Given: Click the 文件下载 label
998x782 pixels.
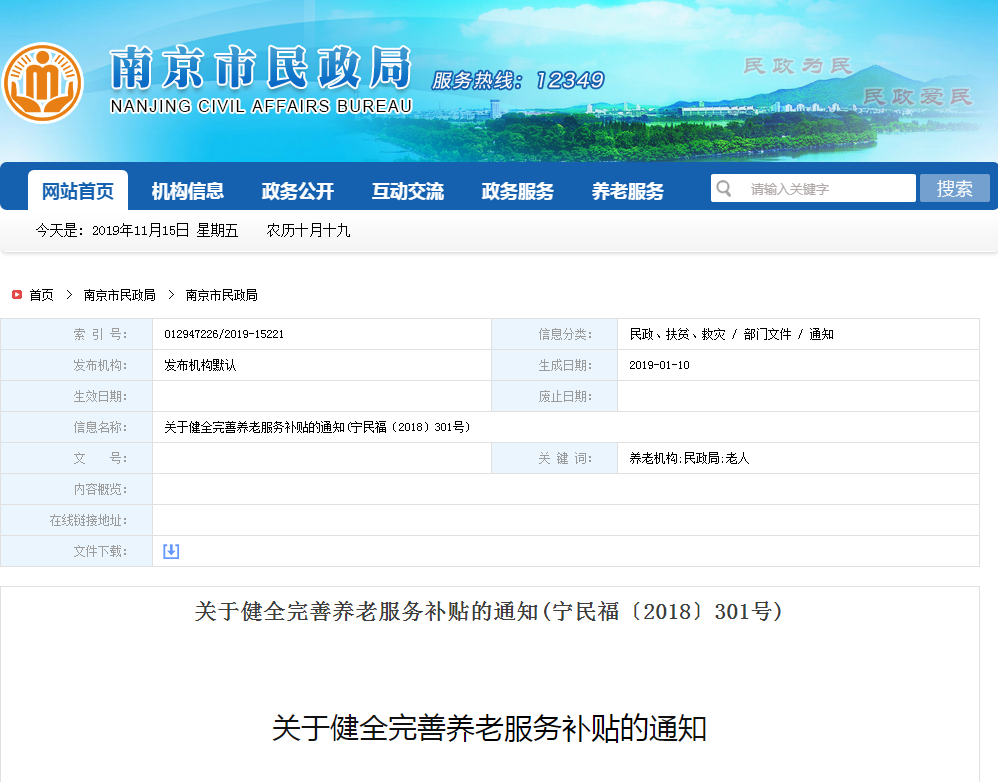Looking at the screenshot, I should [100, 551].
